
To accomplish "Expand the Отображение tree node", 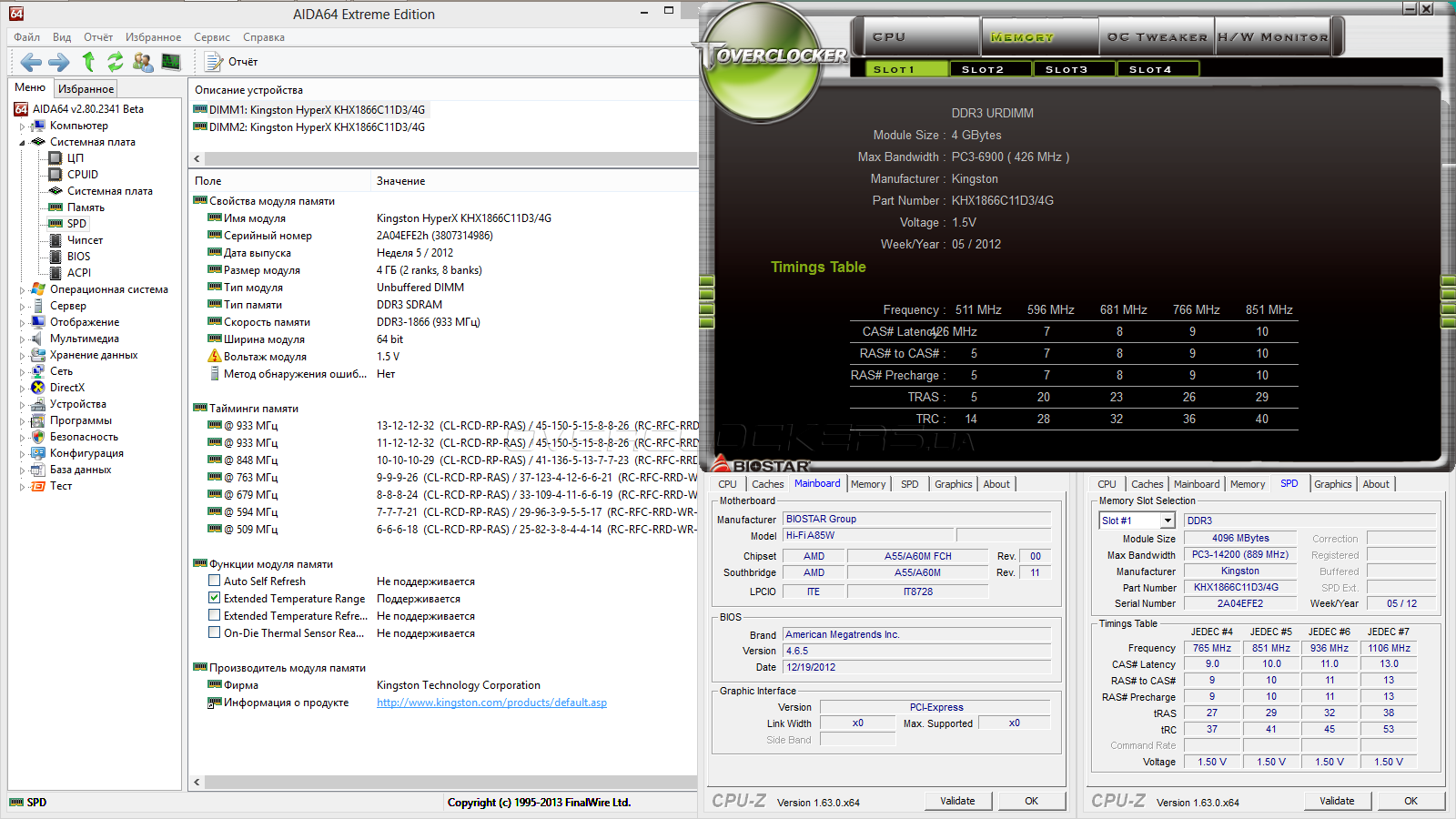I will [23, 323].
